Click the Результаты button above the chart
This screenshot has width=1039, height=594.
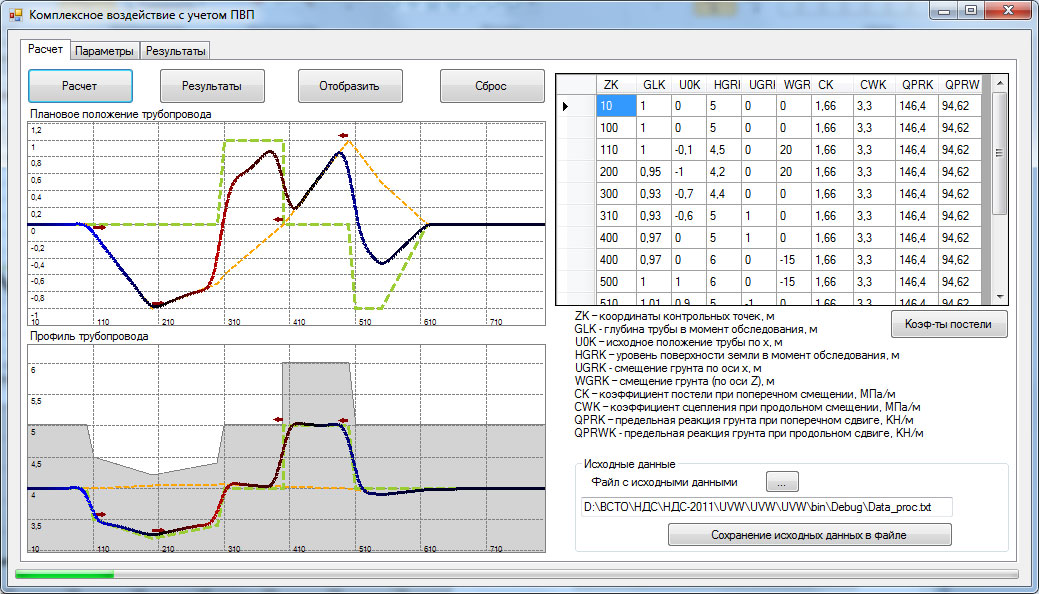point(212,86)
